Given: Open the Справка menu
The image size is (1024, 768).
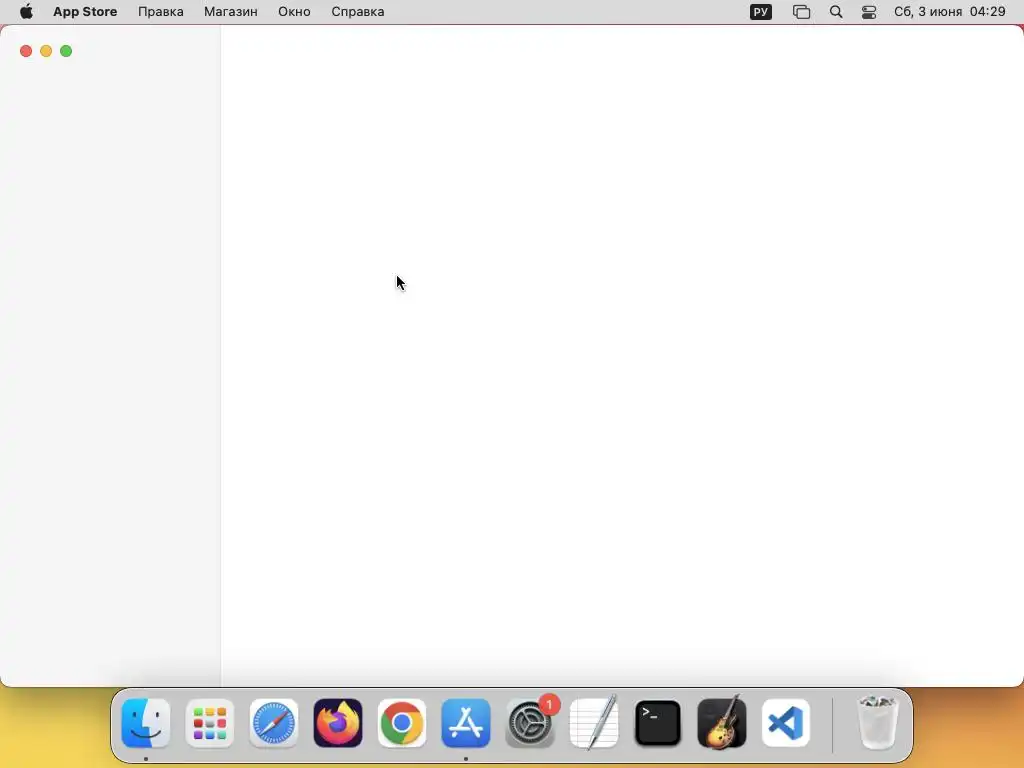Looking at the screenshot, I should pyautogui.click(x=357, y=12).
